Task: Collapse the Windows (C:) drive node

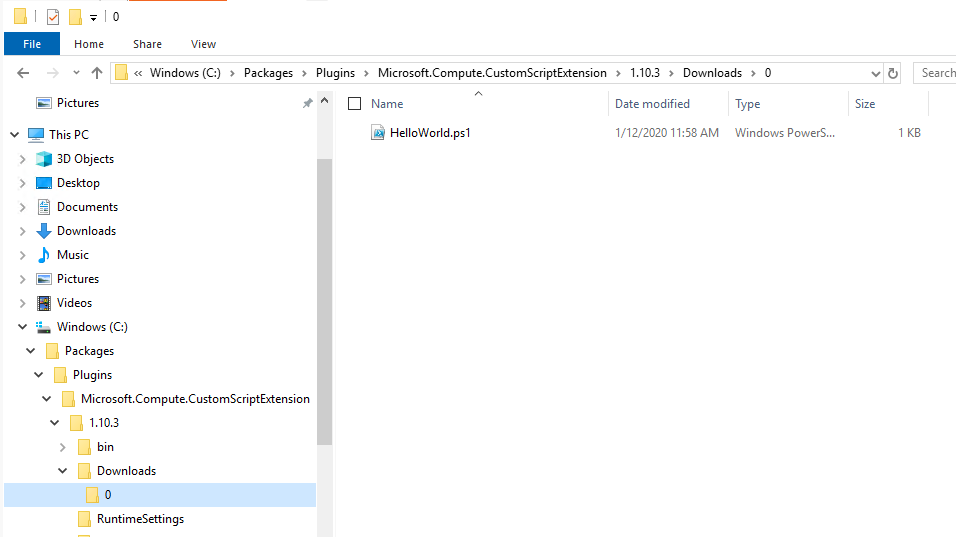Action: pos(23,327)
